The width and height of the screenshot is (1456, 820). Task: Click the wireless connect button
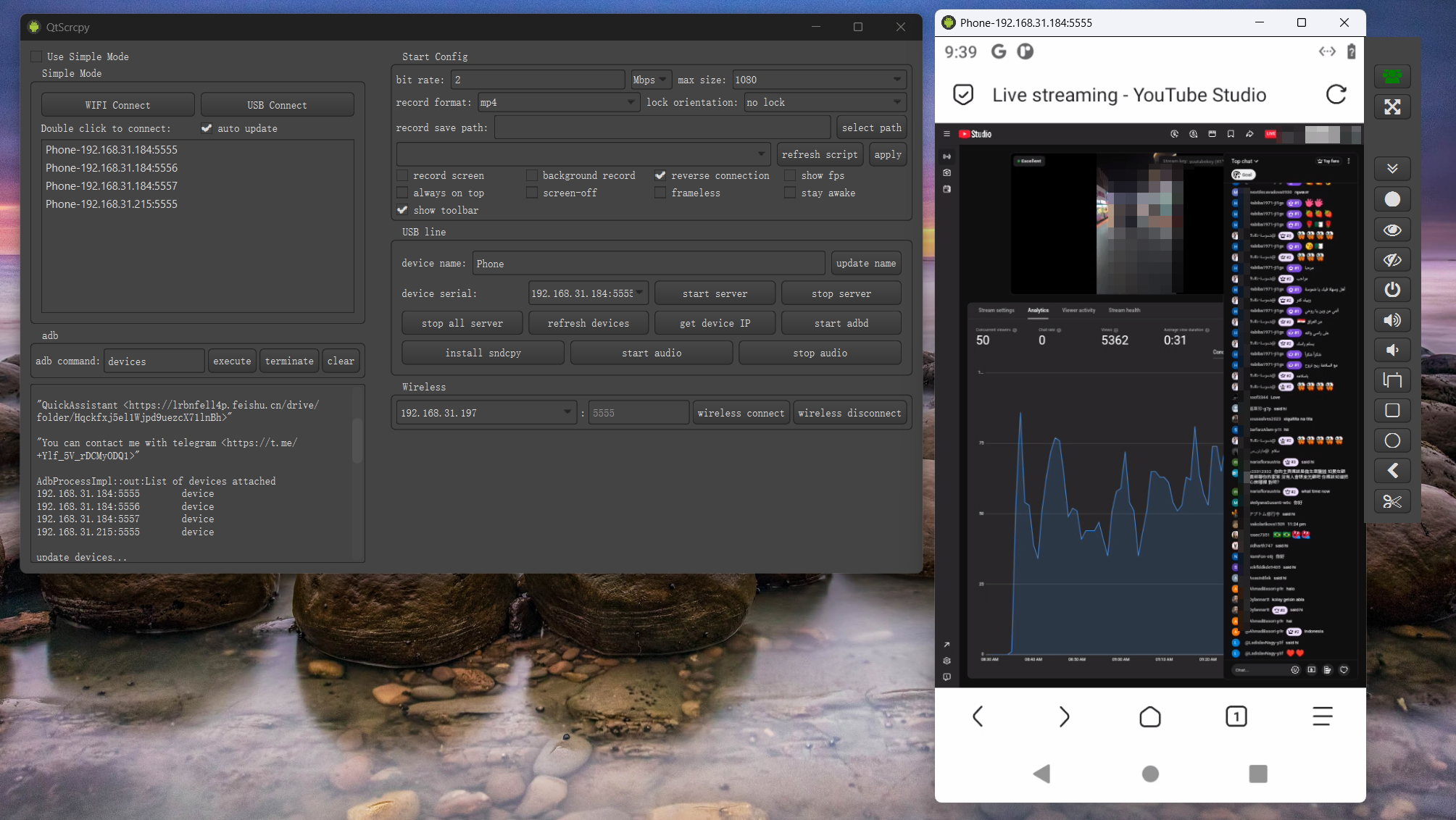[x=740, y=413]
